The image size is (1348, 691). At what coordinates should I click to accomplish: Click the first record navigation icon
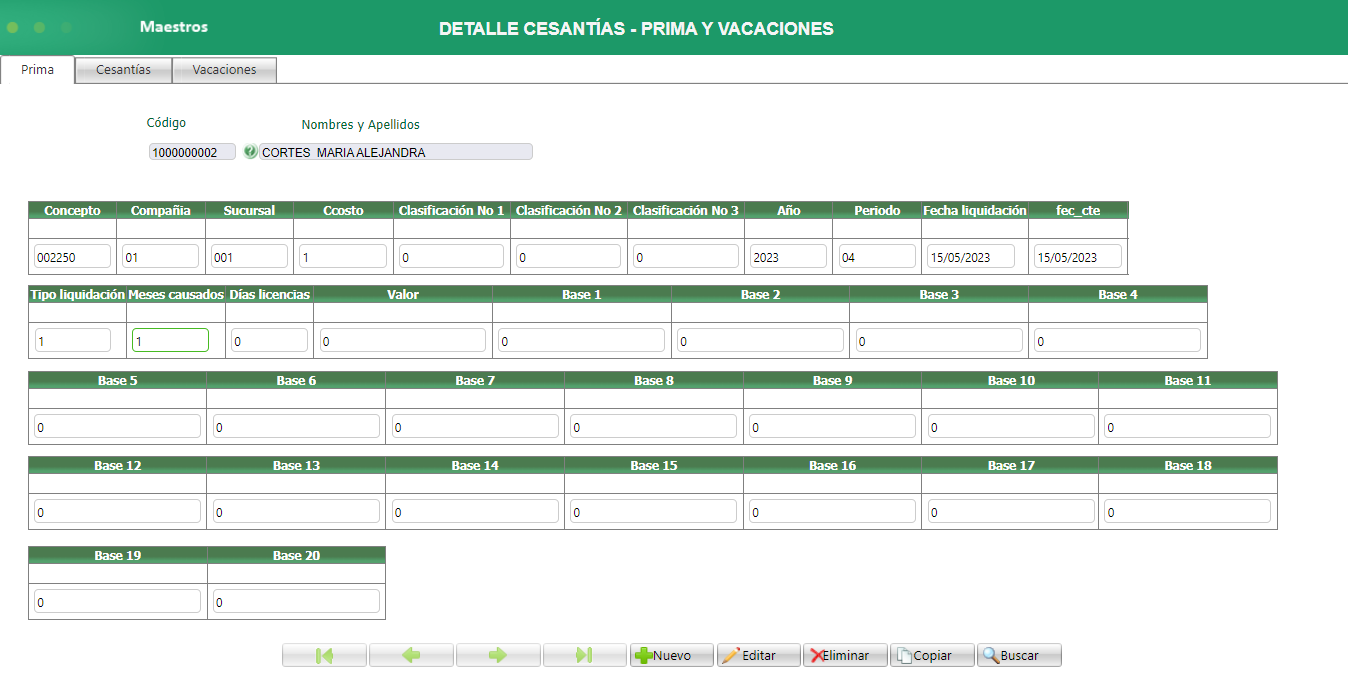[324, 655]
